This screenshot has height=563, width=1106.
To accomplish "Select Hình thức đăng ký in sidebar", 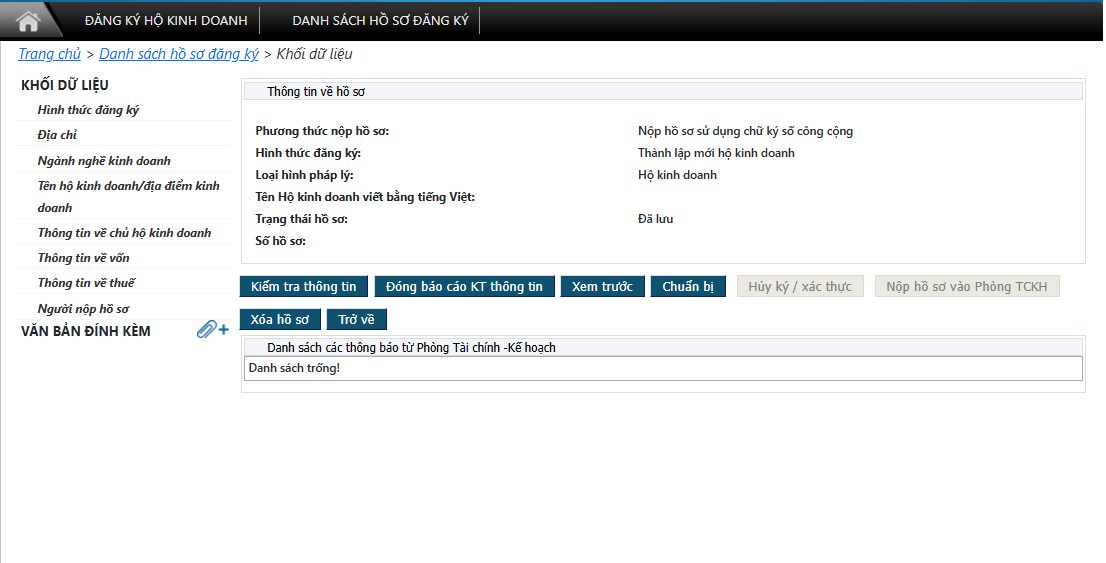I will (x=88, y=110).
